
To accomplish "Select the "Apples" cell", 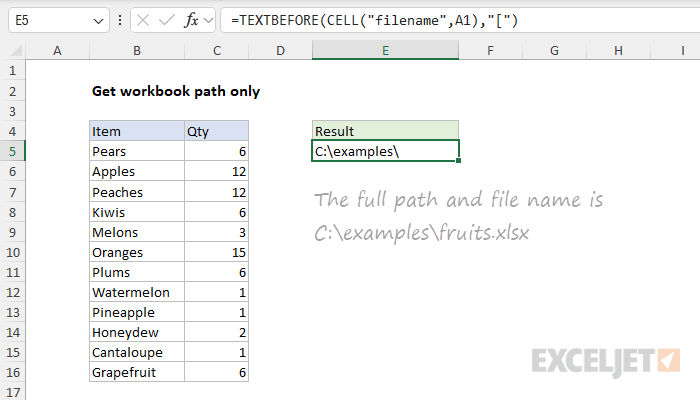I will [x=137, y=171].
